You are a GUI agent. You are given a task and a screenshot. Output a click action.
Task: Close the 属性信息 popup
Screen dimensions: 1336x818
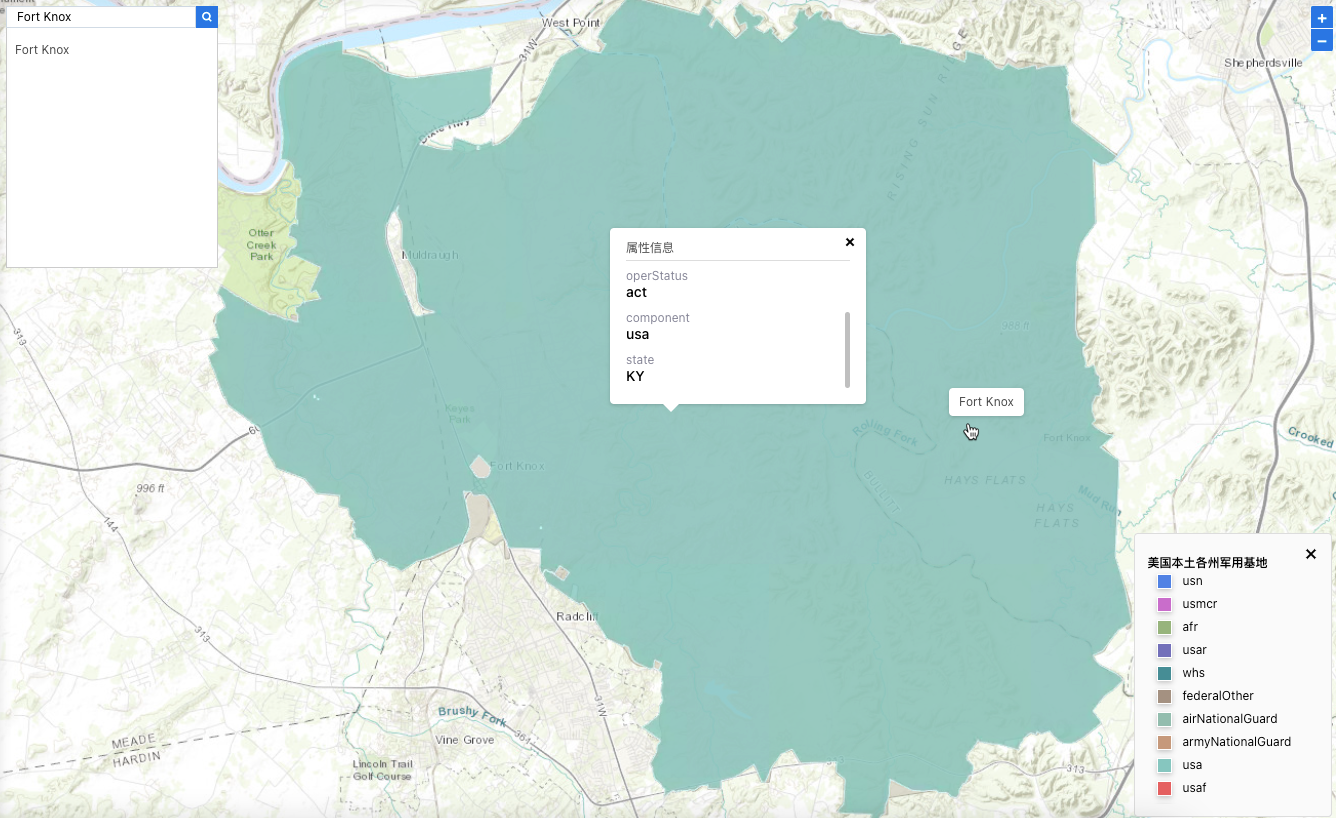click(x=850, y=242)
